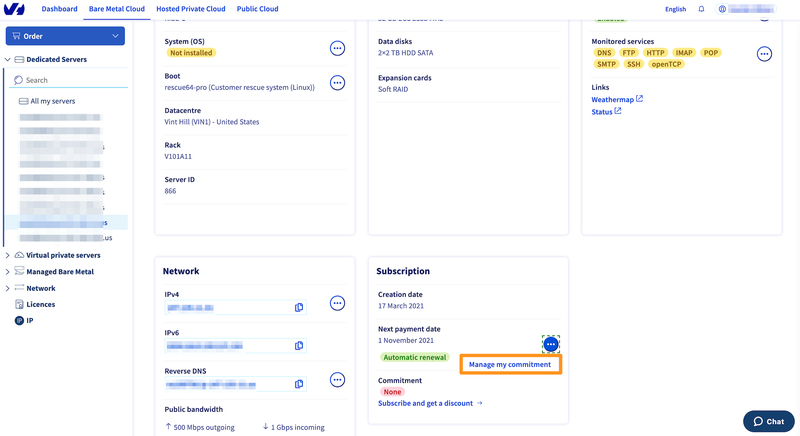Select All my servers
The height and width of the screenshot is (436, 800).
coord(53,101)
